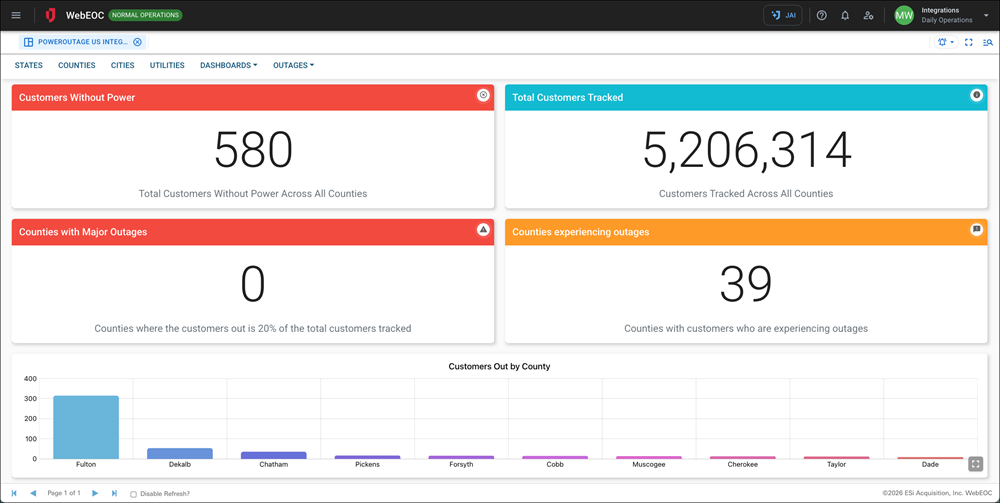Go to the Counties menu item
This screenshot has width=1000, height=503.
click(77, 65)
